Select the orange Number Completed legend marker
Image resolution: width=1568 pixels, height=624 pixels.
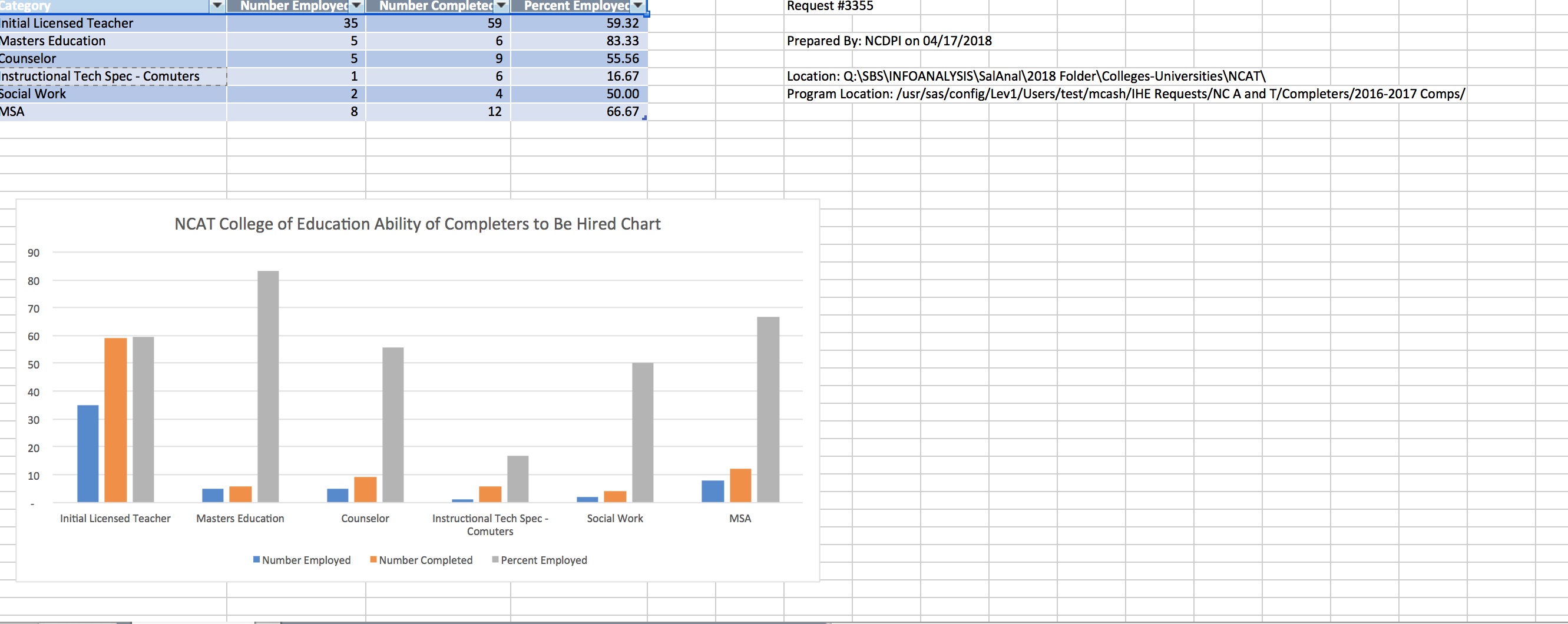coord(373,559)
